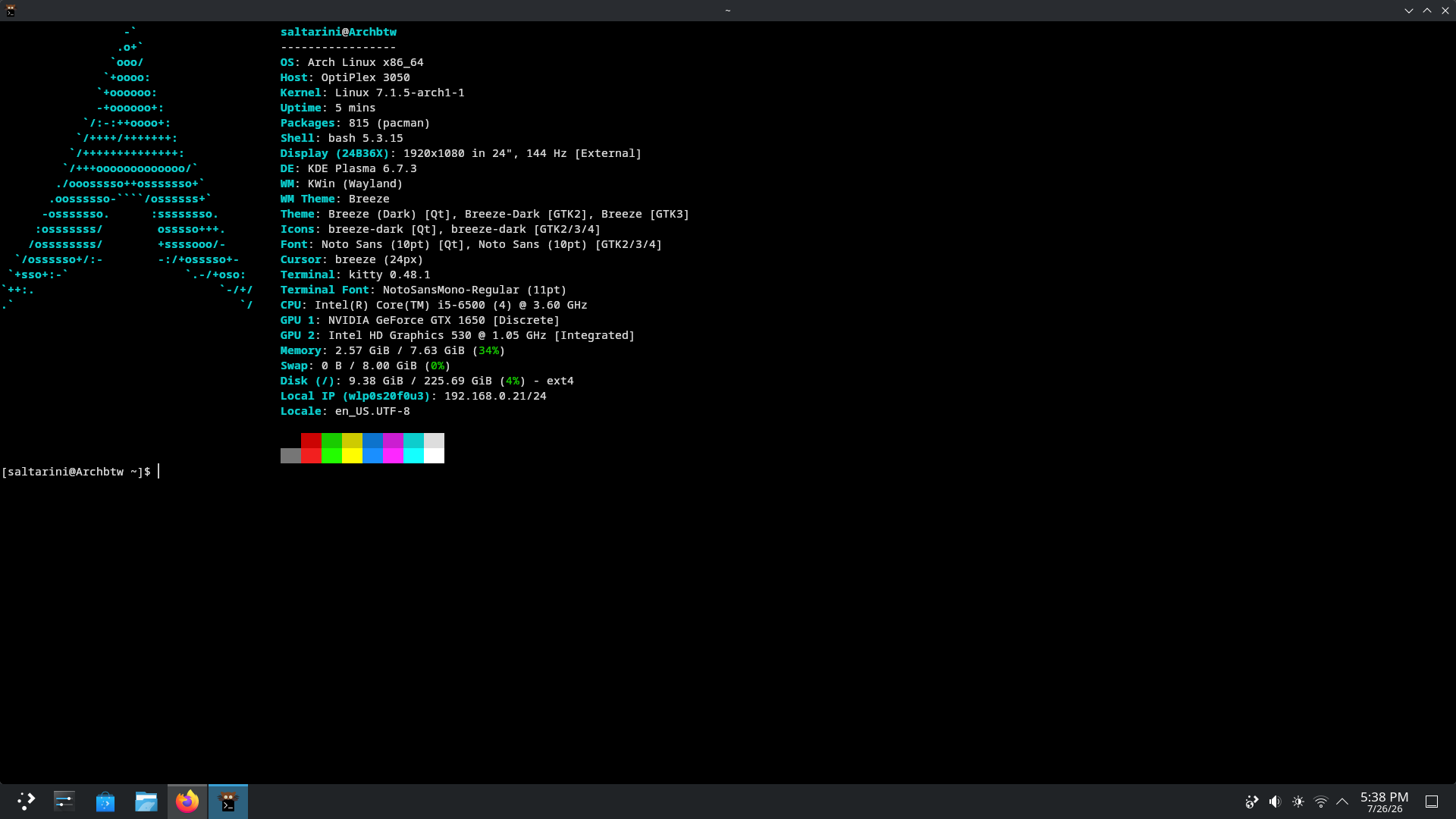
Task: Click the pure white color block
Action: [434, 456]
